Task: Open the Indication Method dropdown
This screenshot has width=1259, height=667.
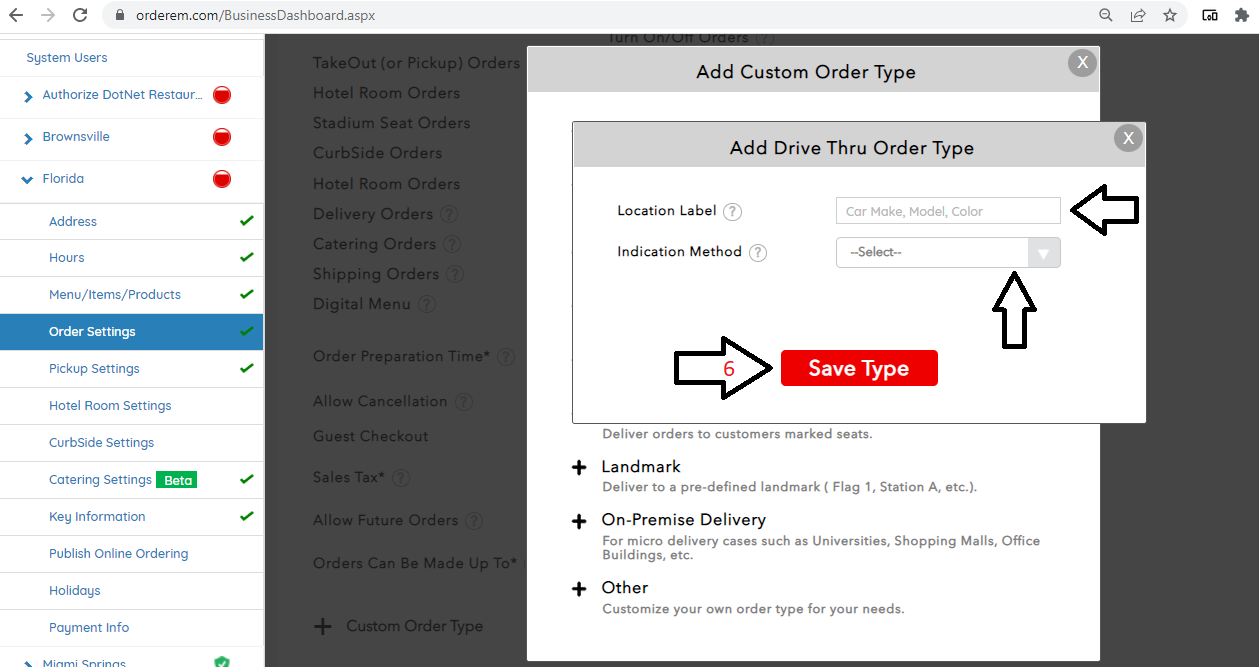Action: (947, 252)
